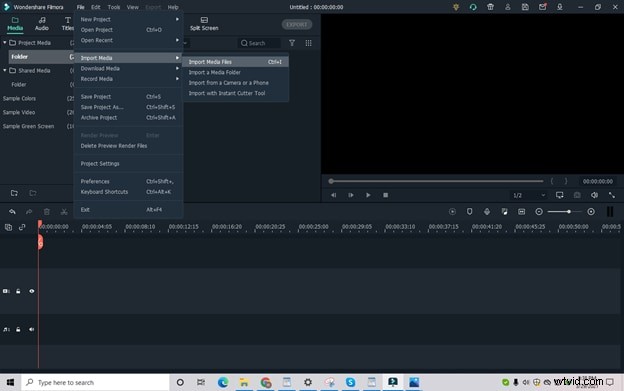The height and width of the screenshot is (391, 624).
Task: Switch to grid view icon
Action: tap(308, 43)
